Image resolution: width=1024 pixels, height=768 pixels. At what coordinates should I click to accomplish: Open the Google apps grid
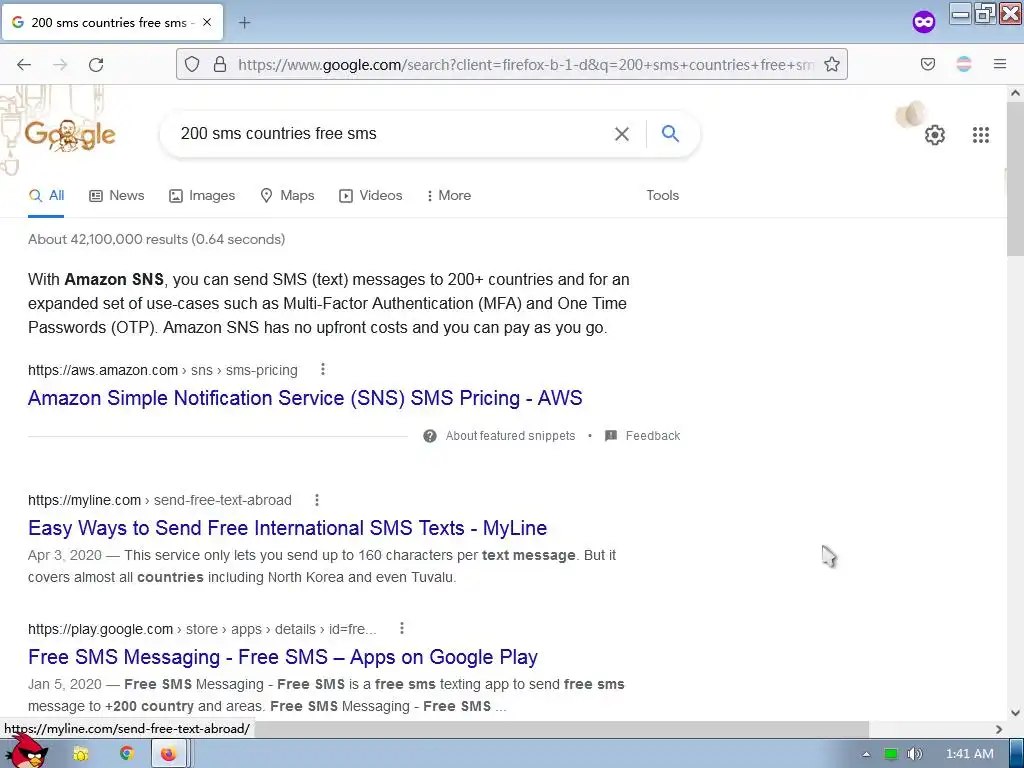980,135
